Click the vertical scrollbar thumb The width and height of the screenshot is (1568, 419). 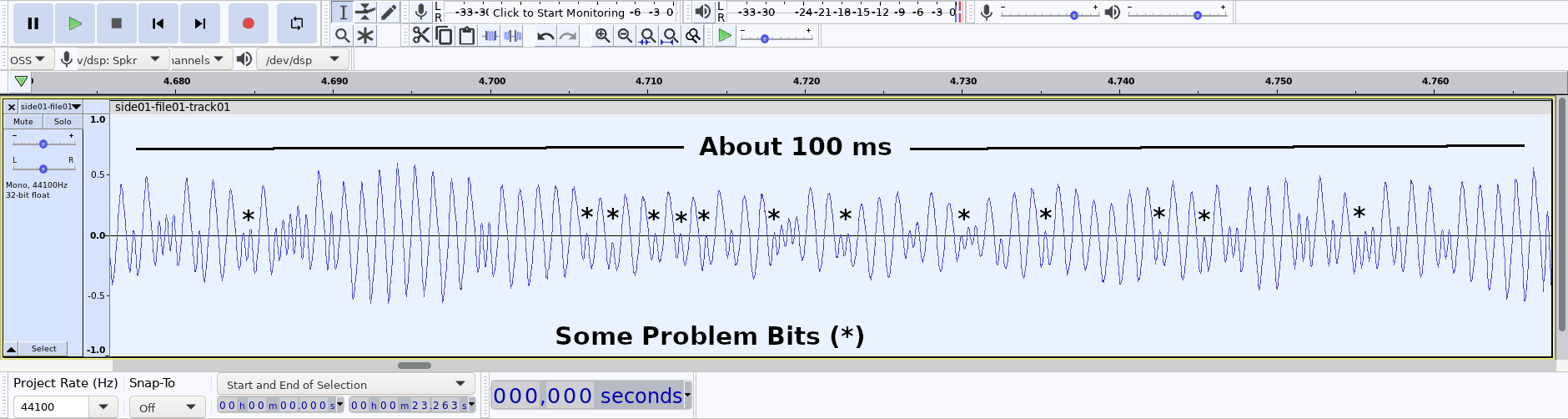(1561, 215)
